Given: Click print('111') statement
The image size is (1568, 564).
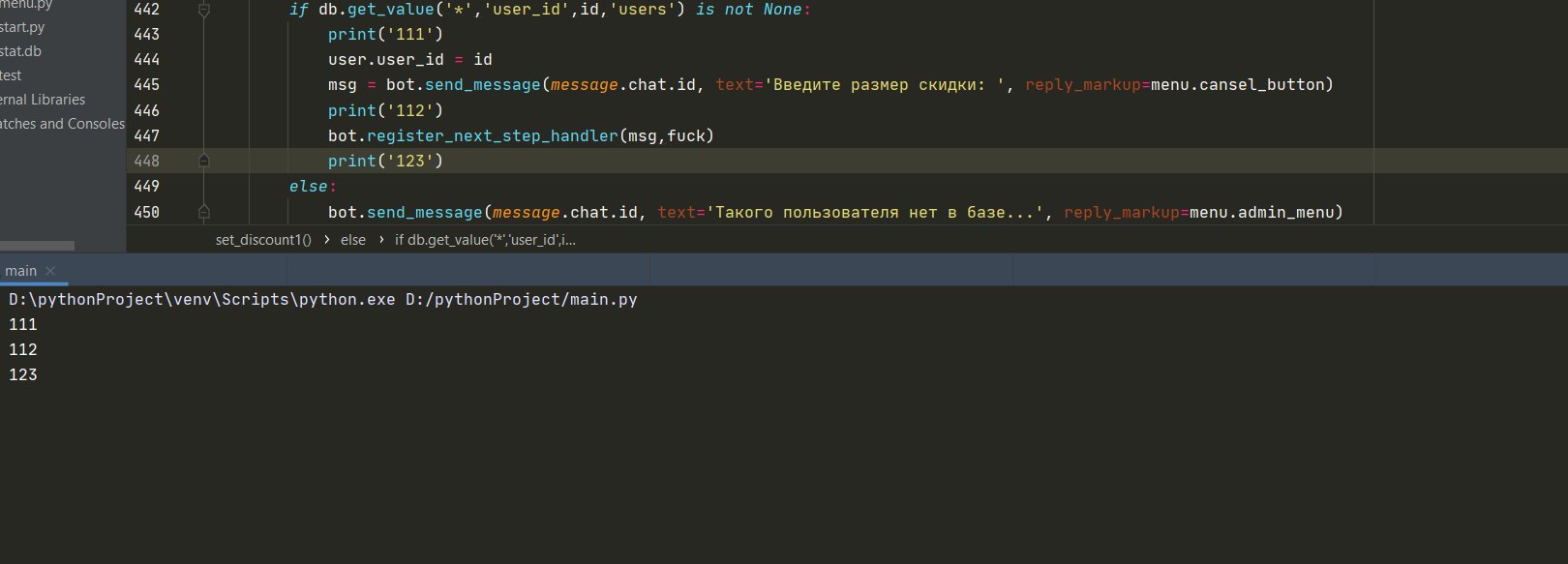Looking at the screenshot, I should 385,35.
